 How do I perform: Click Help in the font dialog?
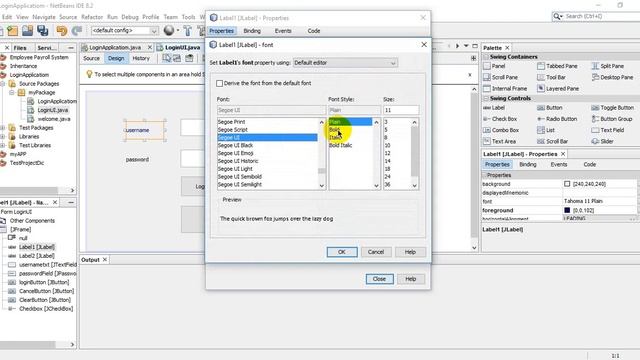click(x=410, y=252)
